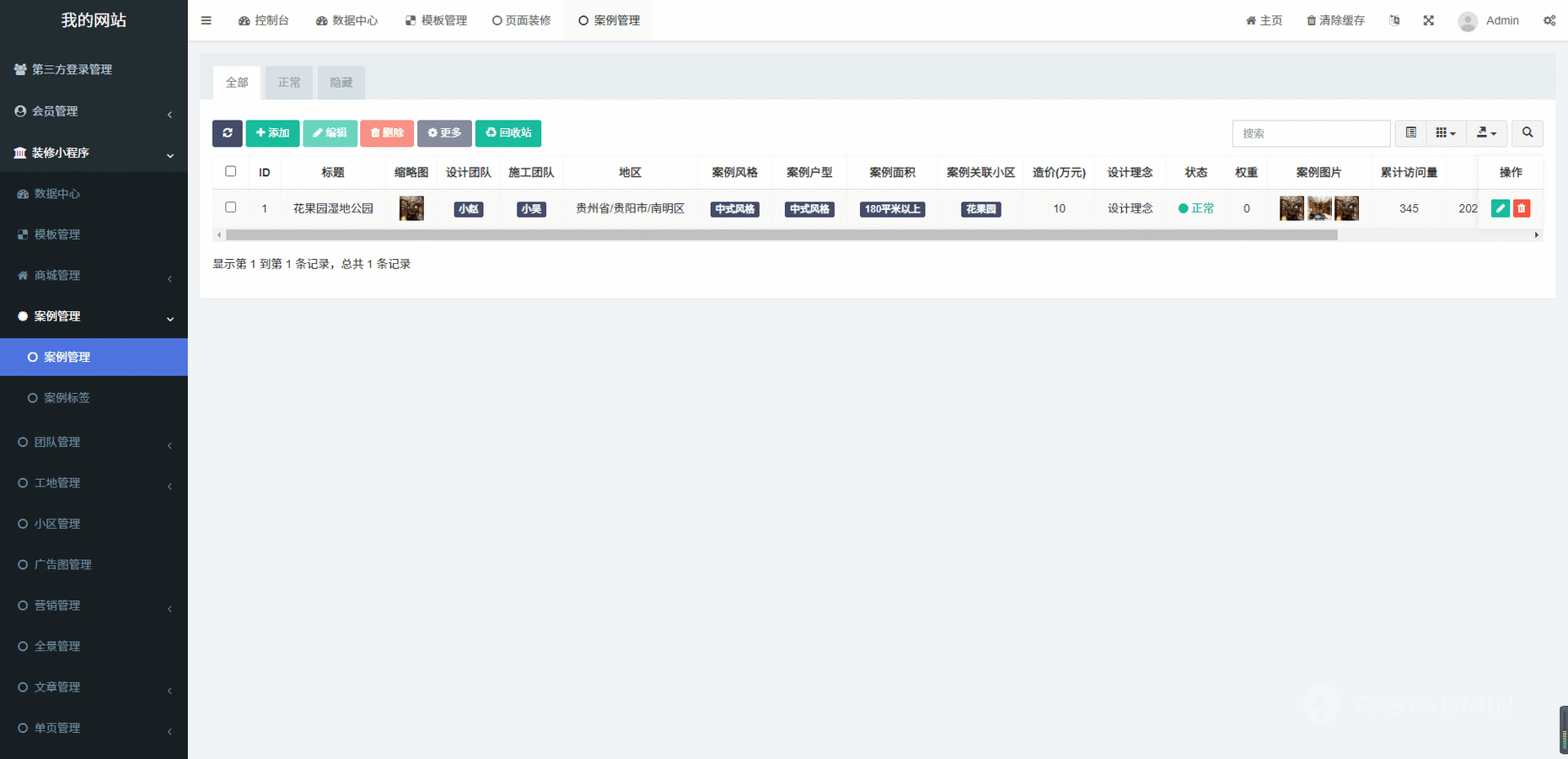Enter fullscreen using the expand icon

(x=1429, y=20)
